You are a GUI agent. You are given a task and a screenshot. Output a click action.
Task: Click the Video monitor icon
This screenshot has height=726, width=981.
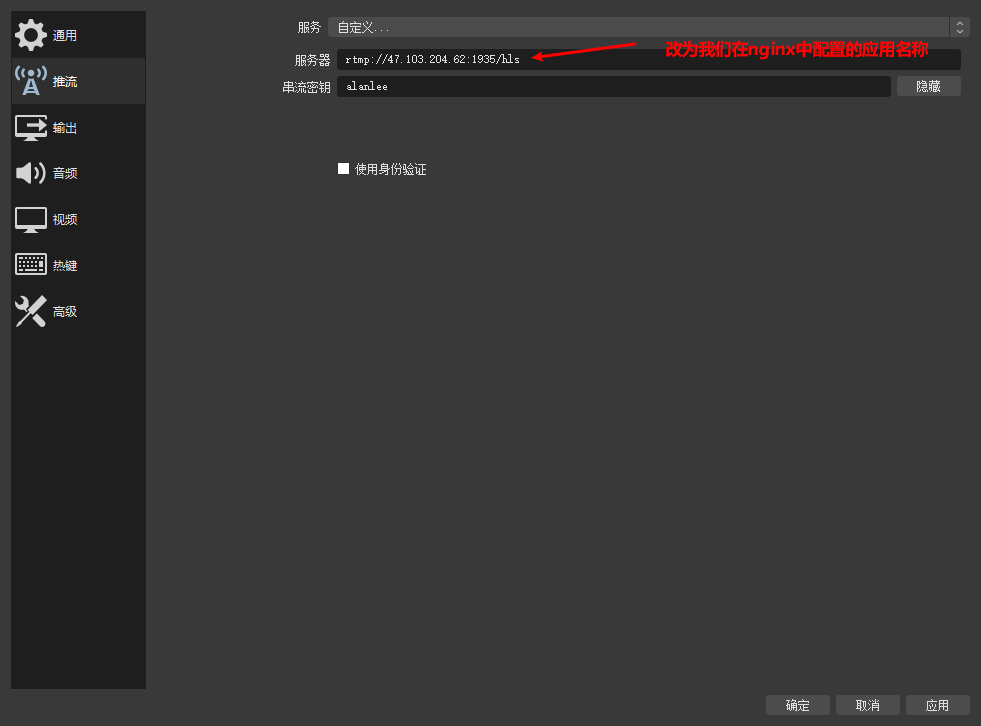pos(31,220)
